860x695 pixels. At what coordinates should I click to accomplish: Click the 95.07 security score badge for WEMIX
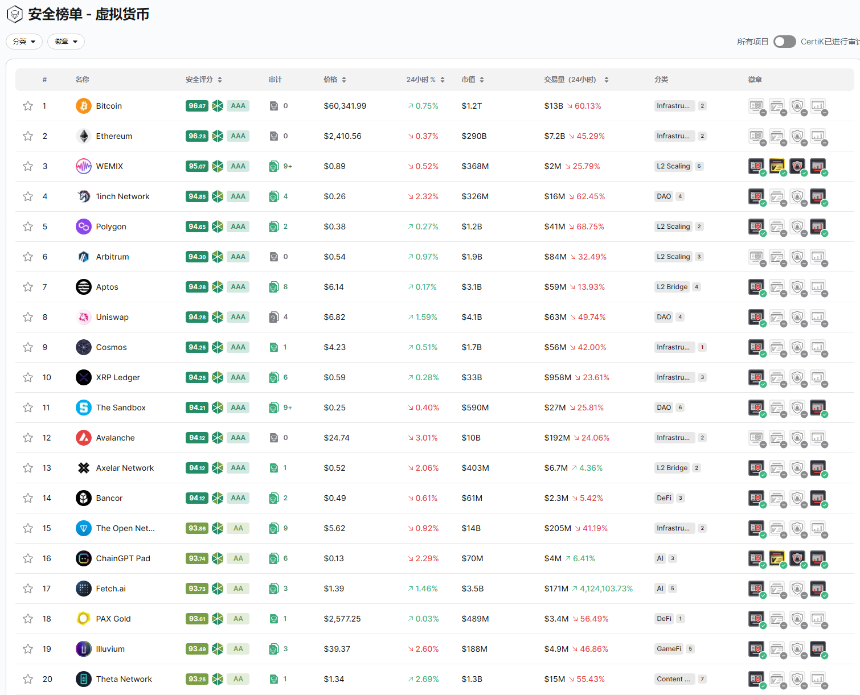(x=197, y=166)
